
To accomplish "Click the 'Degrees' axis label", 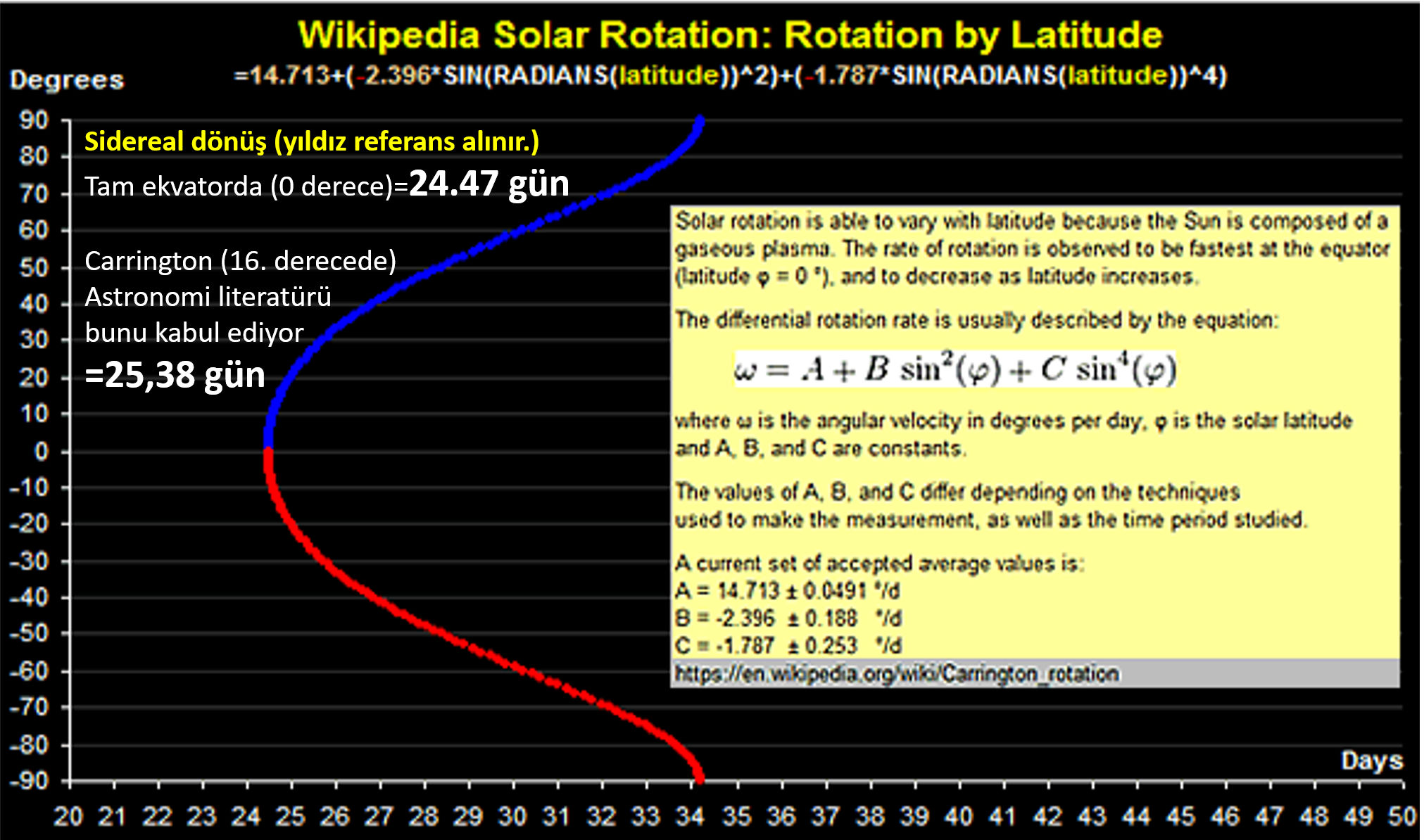I will pyautogui.click(x=67, y=79).
